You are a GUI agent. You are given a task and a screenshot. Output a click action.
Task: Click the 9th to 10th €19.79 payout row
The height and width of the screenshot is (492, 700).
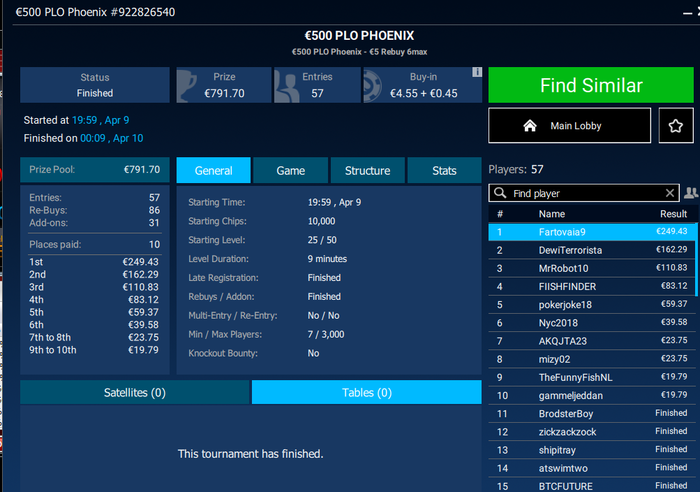pyautogui.click(x=94, y=350)
